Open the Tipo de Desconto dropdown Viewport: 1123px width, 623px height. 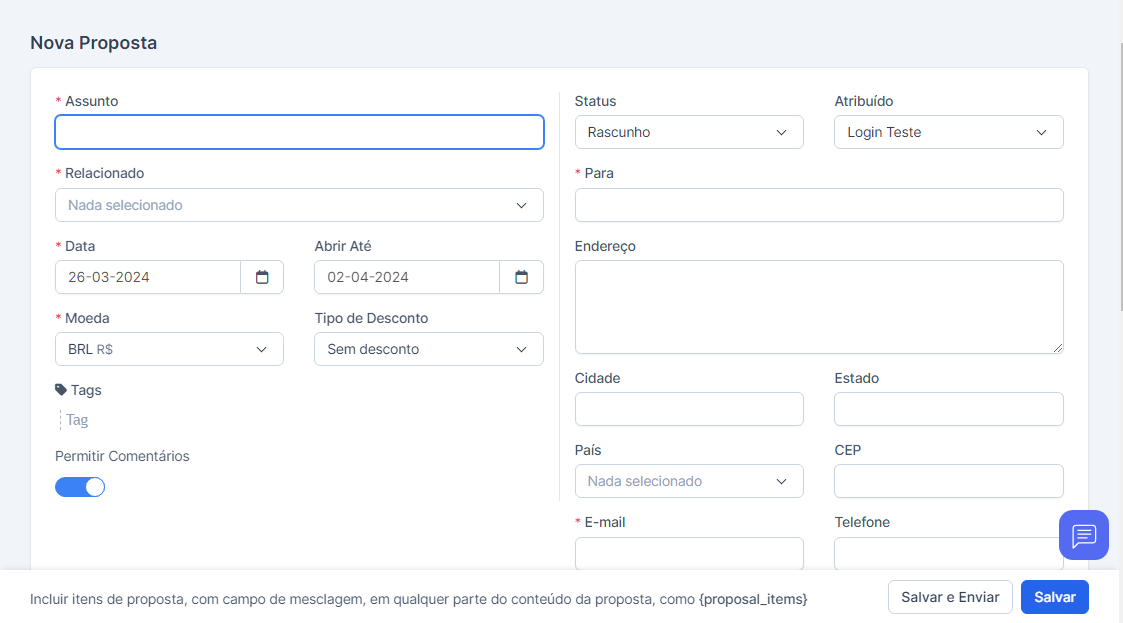coord(428,349)
